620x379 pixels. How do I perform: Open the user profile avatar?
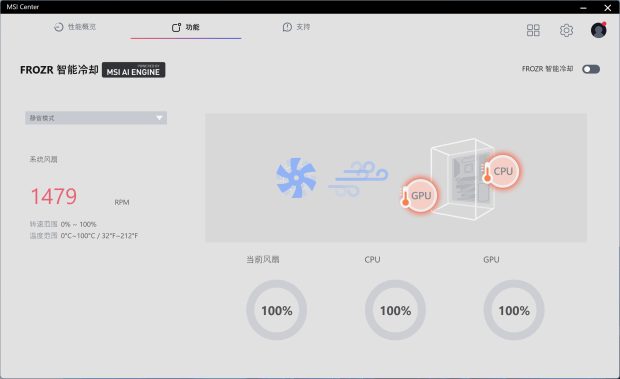click(x=598, y=30)
